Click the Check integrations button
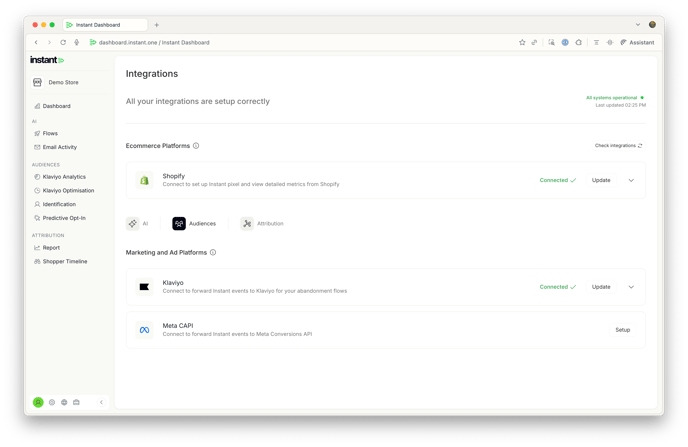This screenshot has height=447, width=688. click(618, 146)
